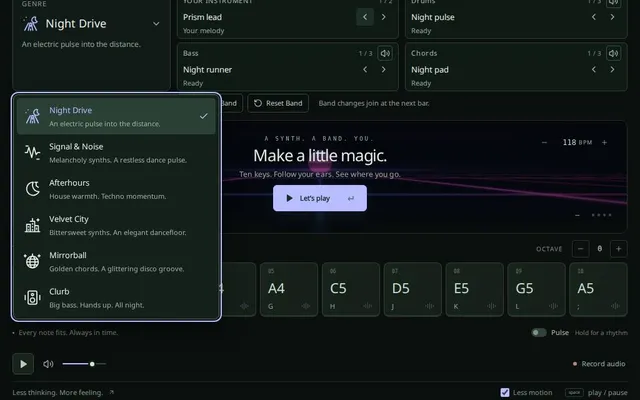Click the Clurb speaker icon
The width and height of the screenshot is (640, 400).
click(32, 298)
